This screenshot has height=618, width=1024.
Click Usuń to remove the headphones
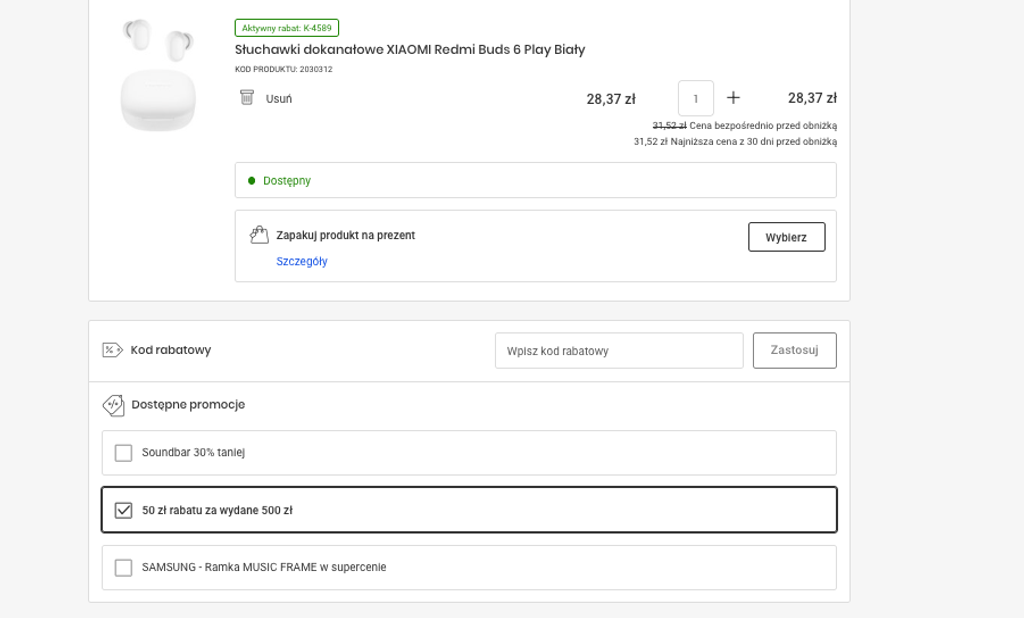[277, 97]
